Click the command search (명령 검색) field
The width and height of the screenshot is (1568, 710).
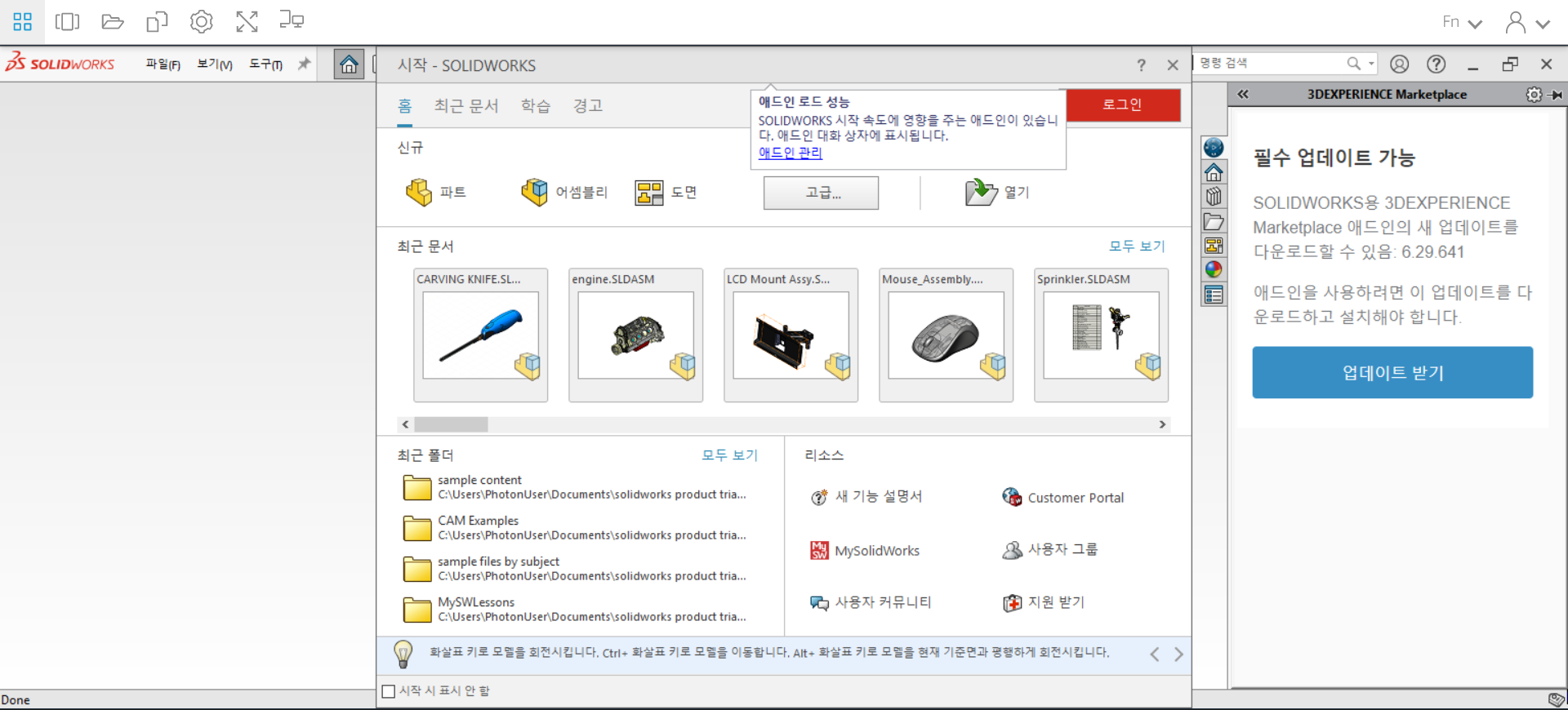tap(1270, 64)
